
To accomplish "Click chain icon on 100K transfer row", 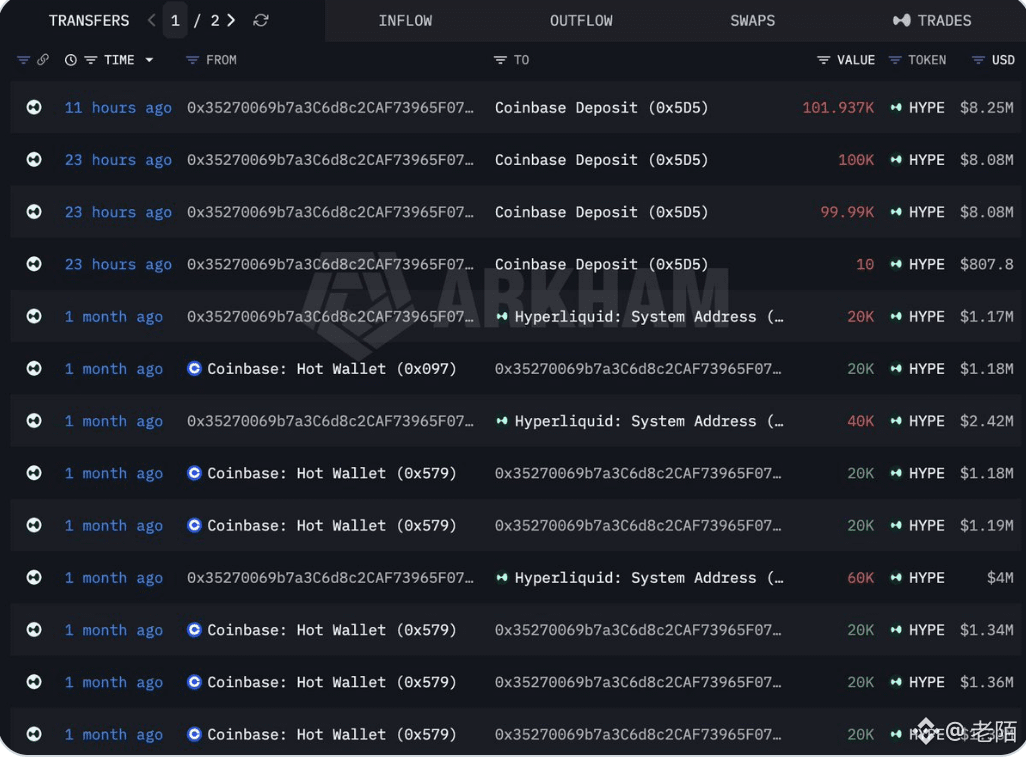I will (x=34, y=159).
